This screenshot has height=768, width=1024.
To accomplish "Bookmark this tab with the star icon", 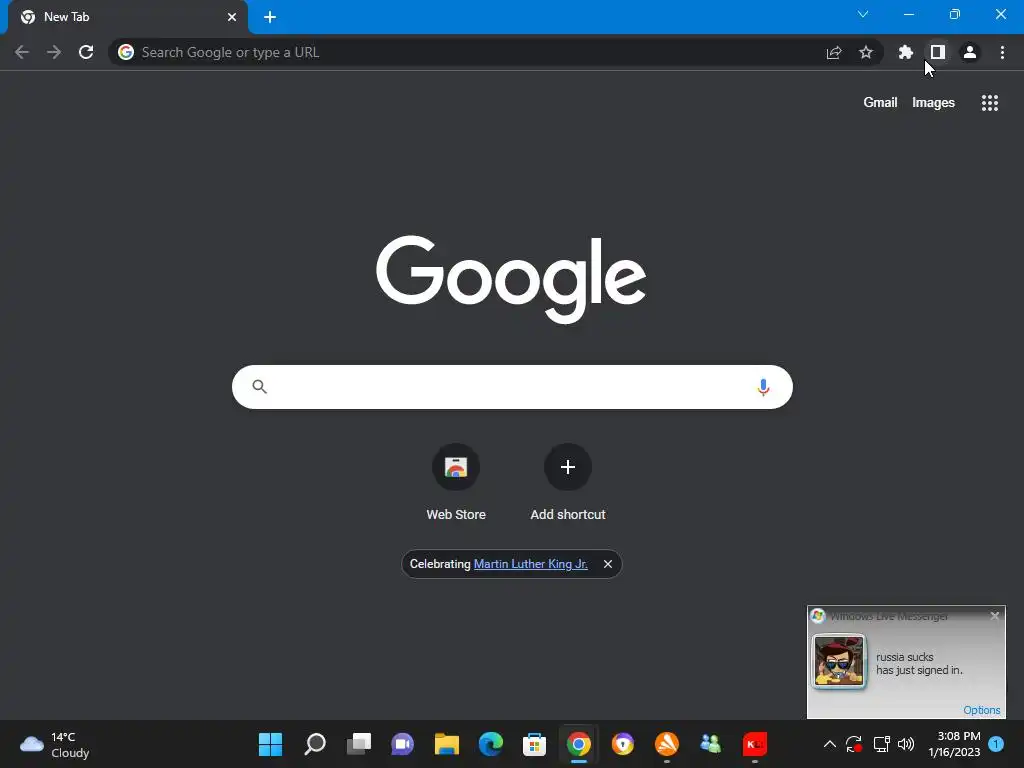I will pyautogui.click(x=866, y=52).
